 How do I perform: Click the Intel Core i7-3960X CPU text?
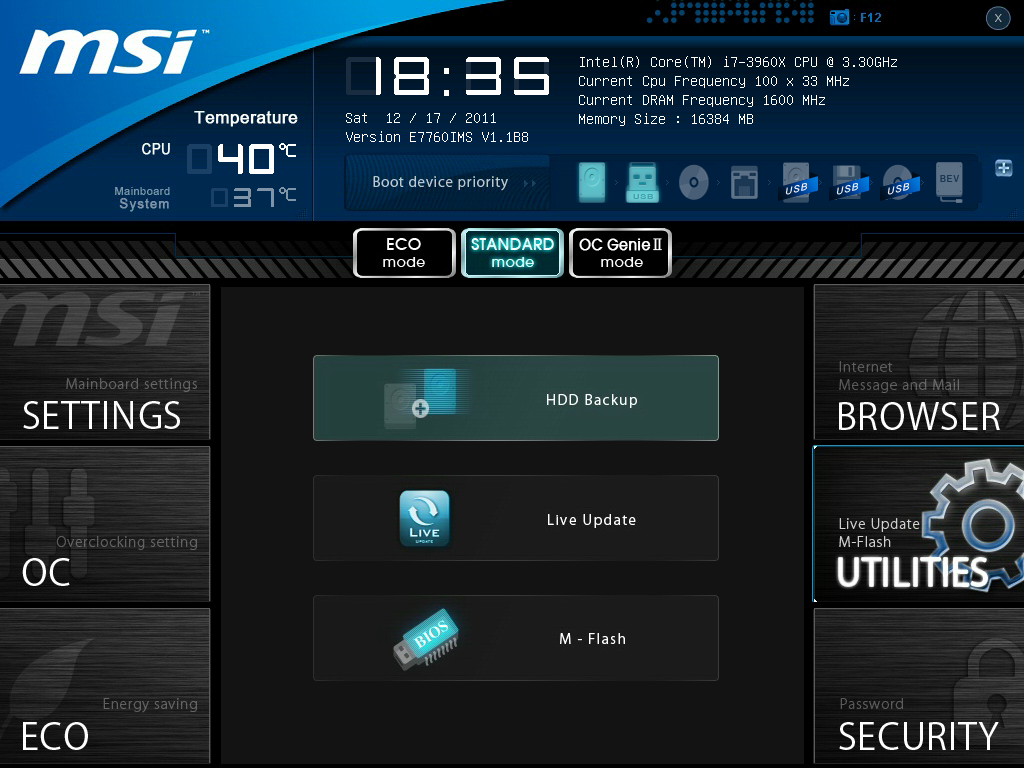(x=737, y=62)
